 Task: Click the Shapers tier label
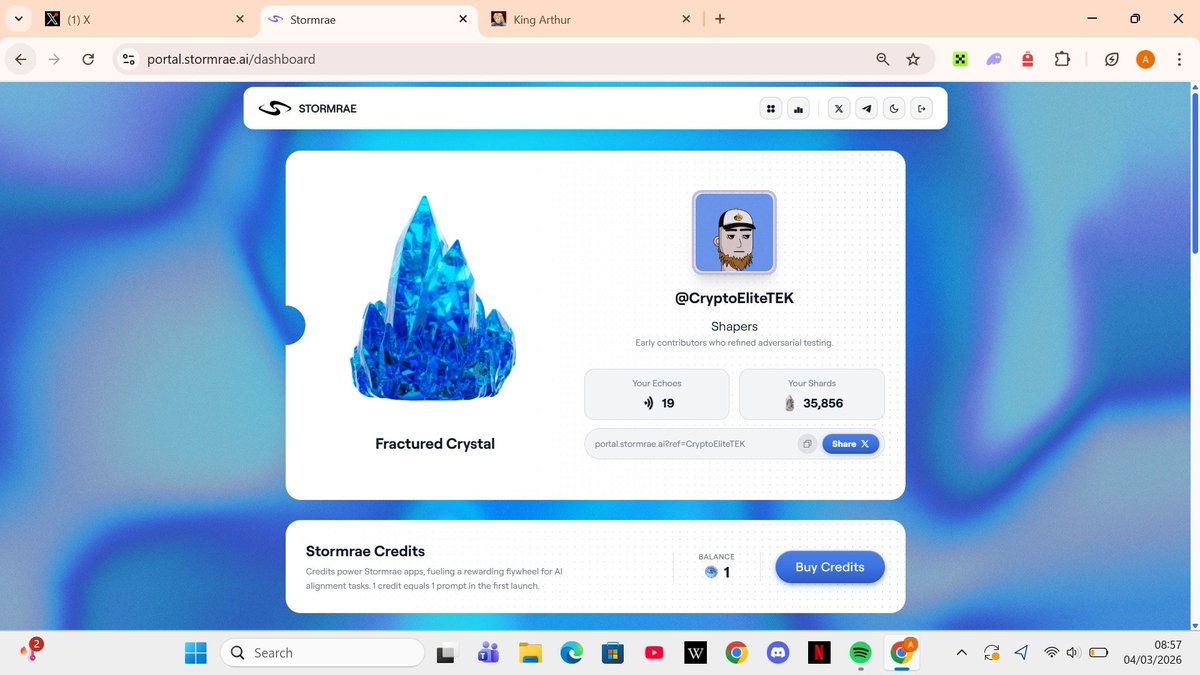(734, 326)
